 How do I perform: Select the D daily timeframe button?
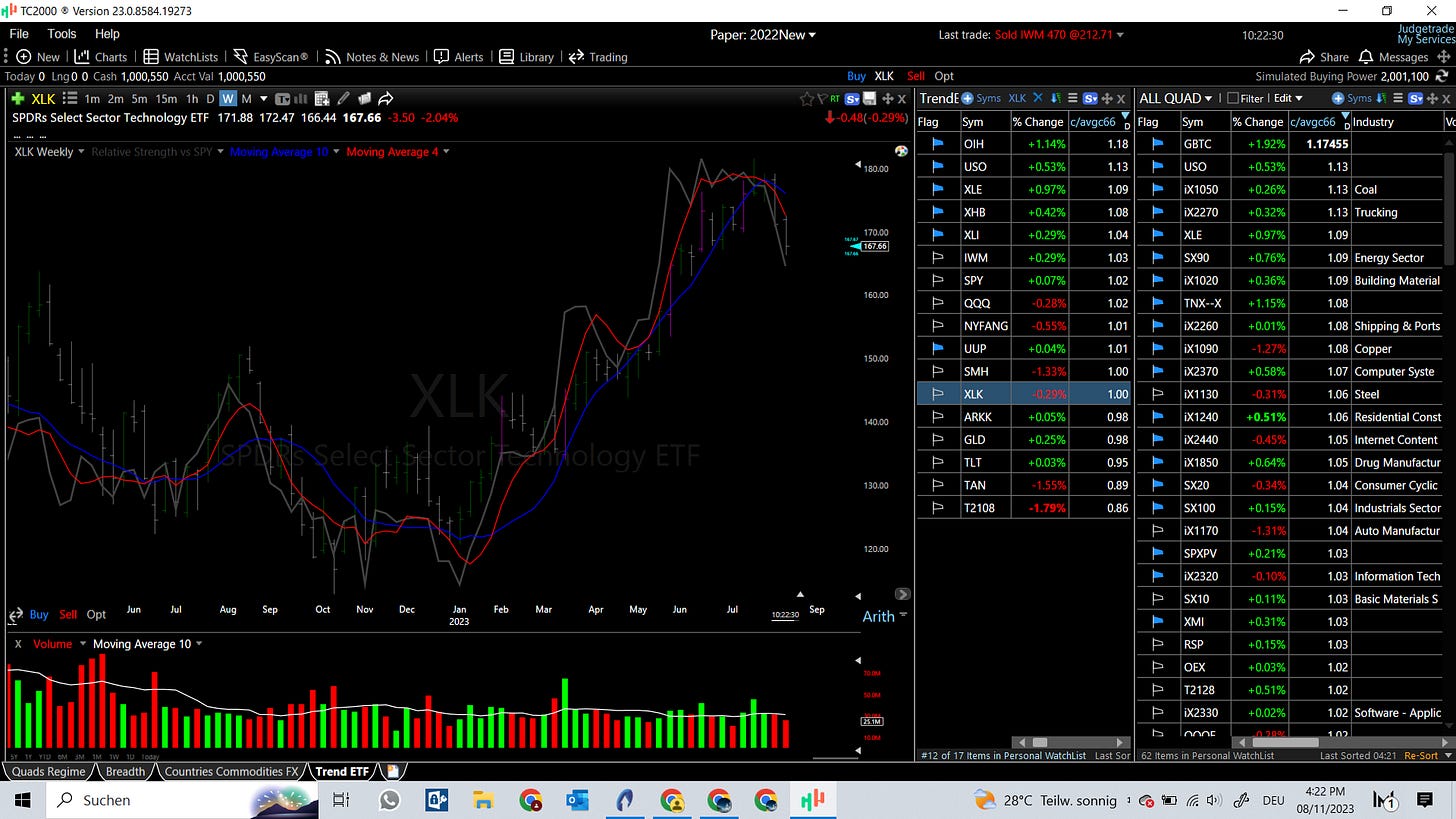pyautogui.click(x=210, y=98)
